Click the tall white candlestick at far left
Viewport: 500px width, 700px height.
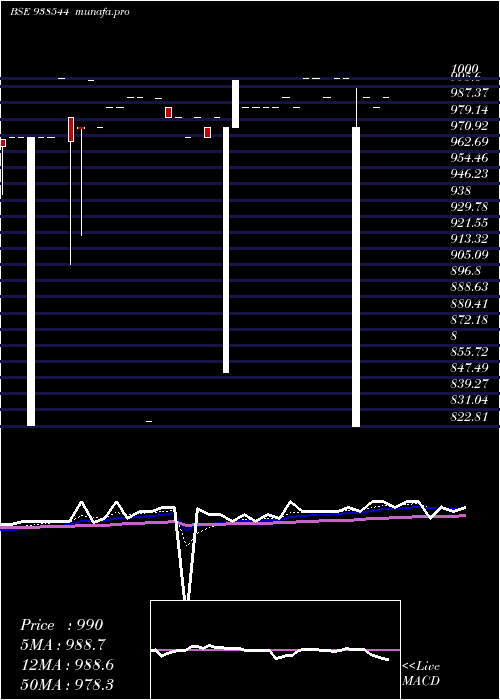pos(31,281)
